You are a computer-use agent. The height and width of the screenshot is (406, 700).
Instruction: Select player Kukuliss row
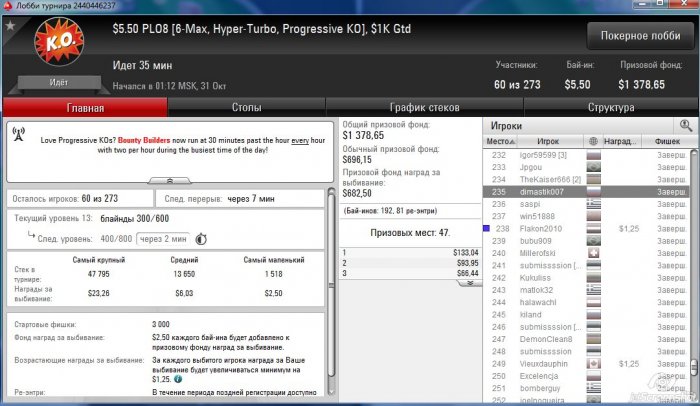click(x=586, y=278)
